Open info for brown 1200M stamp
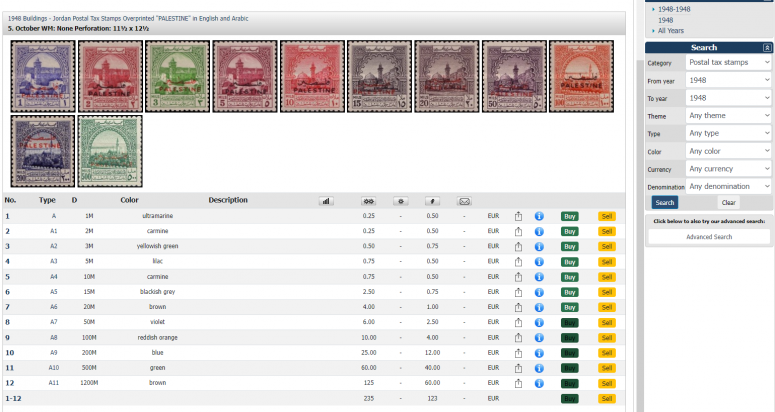 pos(539,383)
